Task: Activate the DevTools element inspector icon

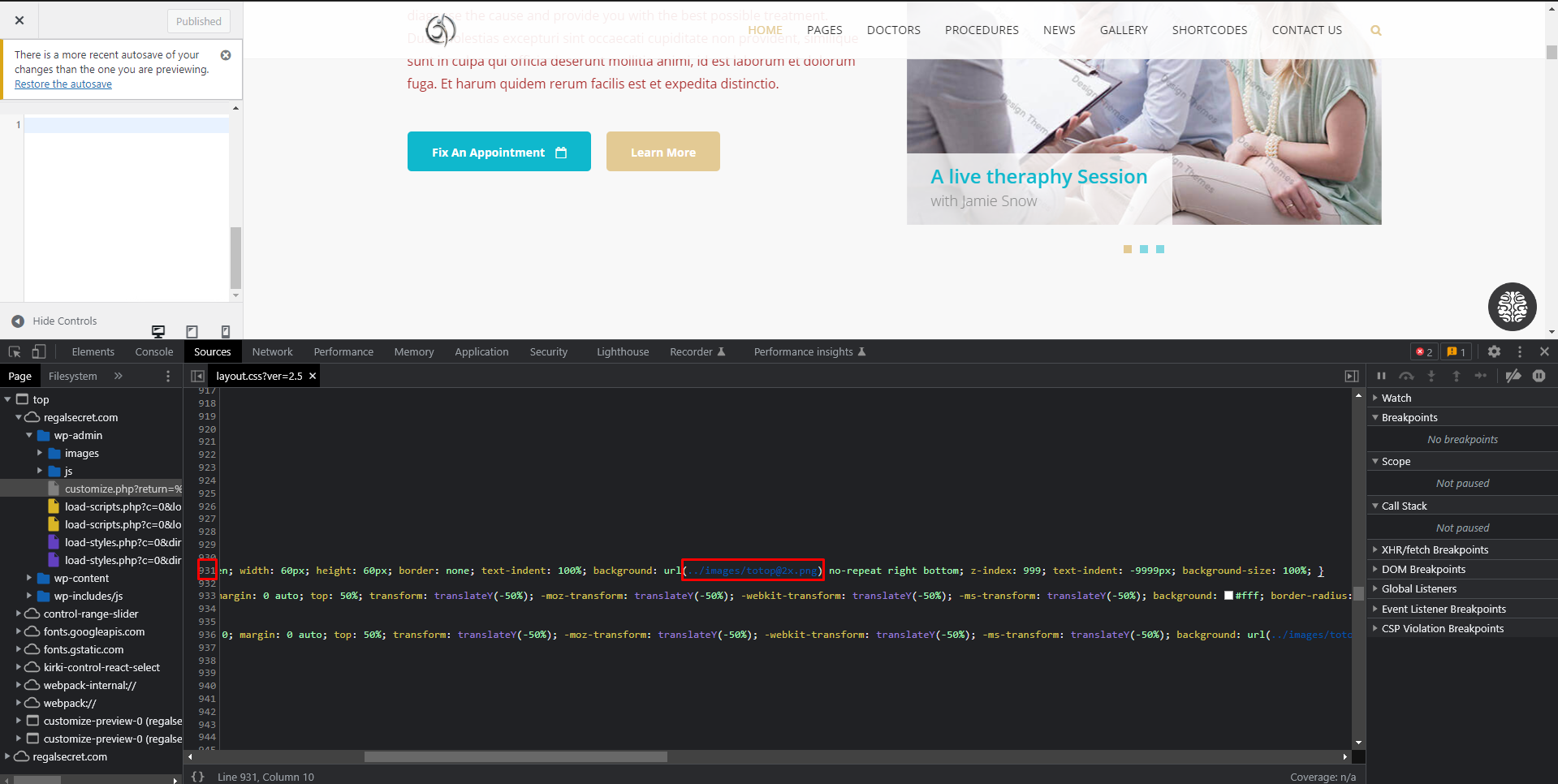Action: click(x=15, y=351)
